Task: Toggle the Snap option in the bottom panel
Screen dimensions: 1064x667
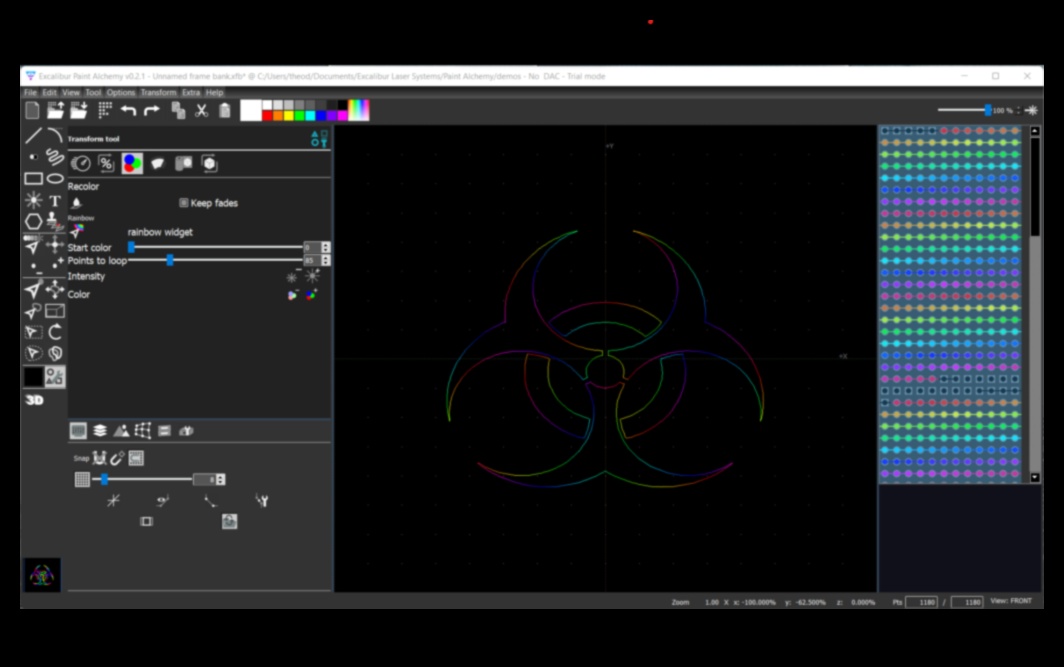Action: point(81,457)
